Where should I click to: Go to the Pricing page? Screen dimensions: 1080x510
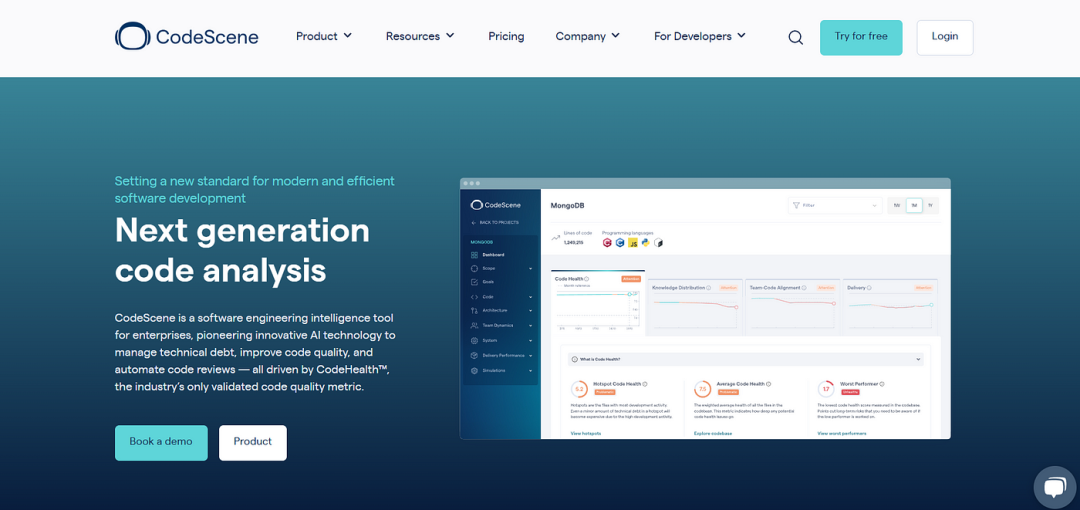click(506, 36)
